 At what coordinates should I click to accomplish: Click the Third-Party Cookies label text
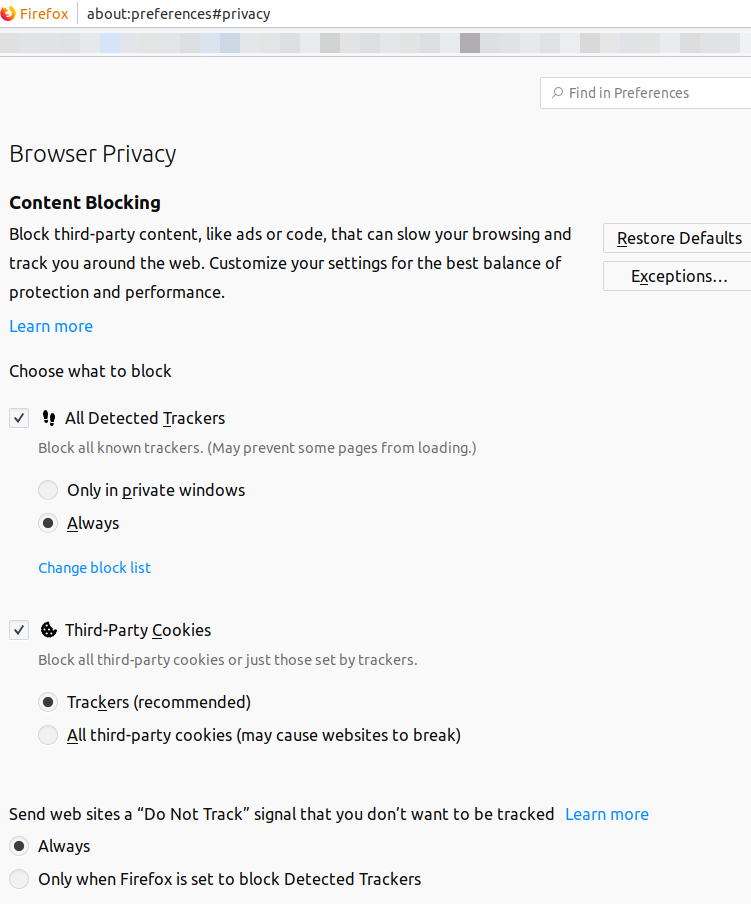click(x=138, y=630)
